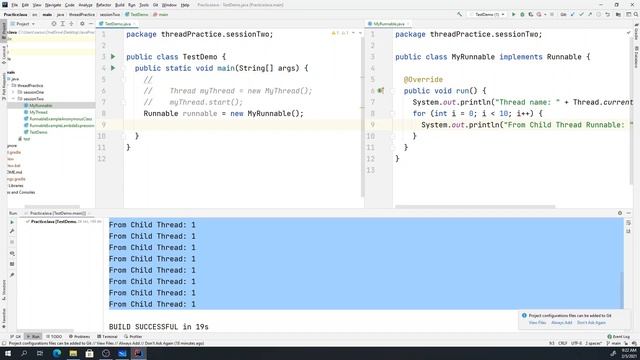Open File Explorer from the taskbar
The height and width of the screenshot is (360, 640).
(73, 353)
